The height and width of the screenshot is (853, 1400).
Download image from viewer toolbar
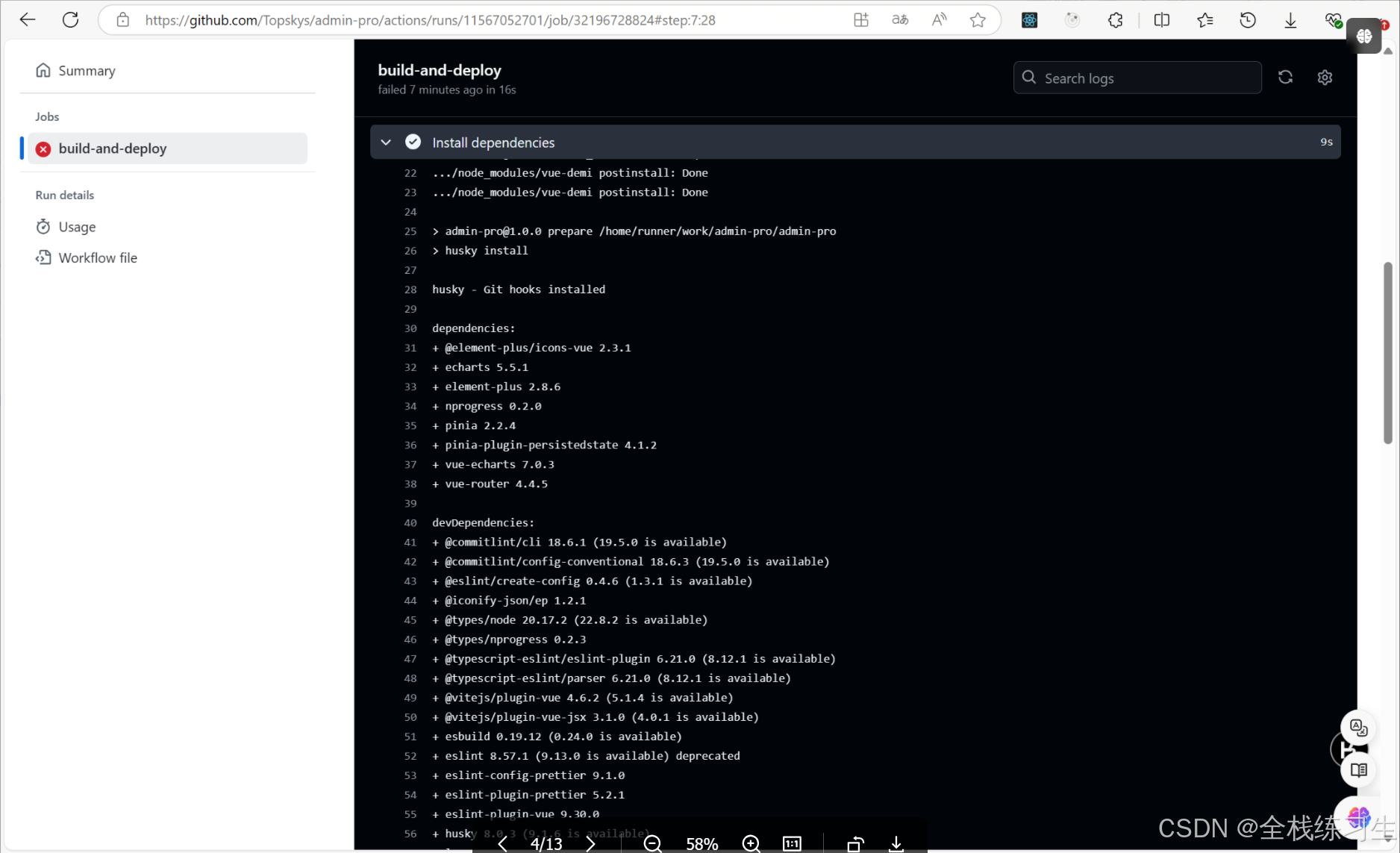896,843
